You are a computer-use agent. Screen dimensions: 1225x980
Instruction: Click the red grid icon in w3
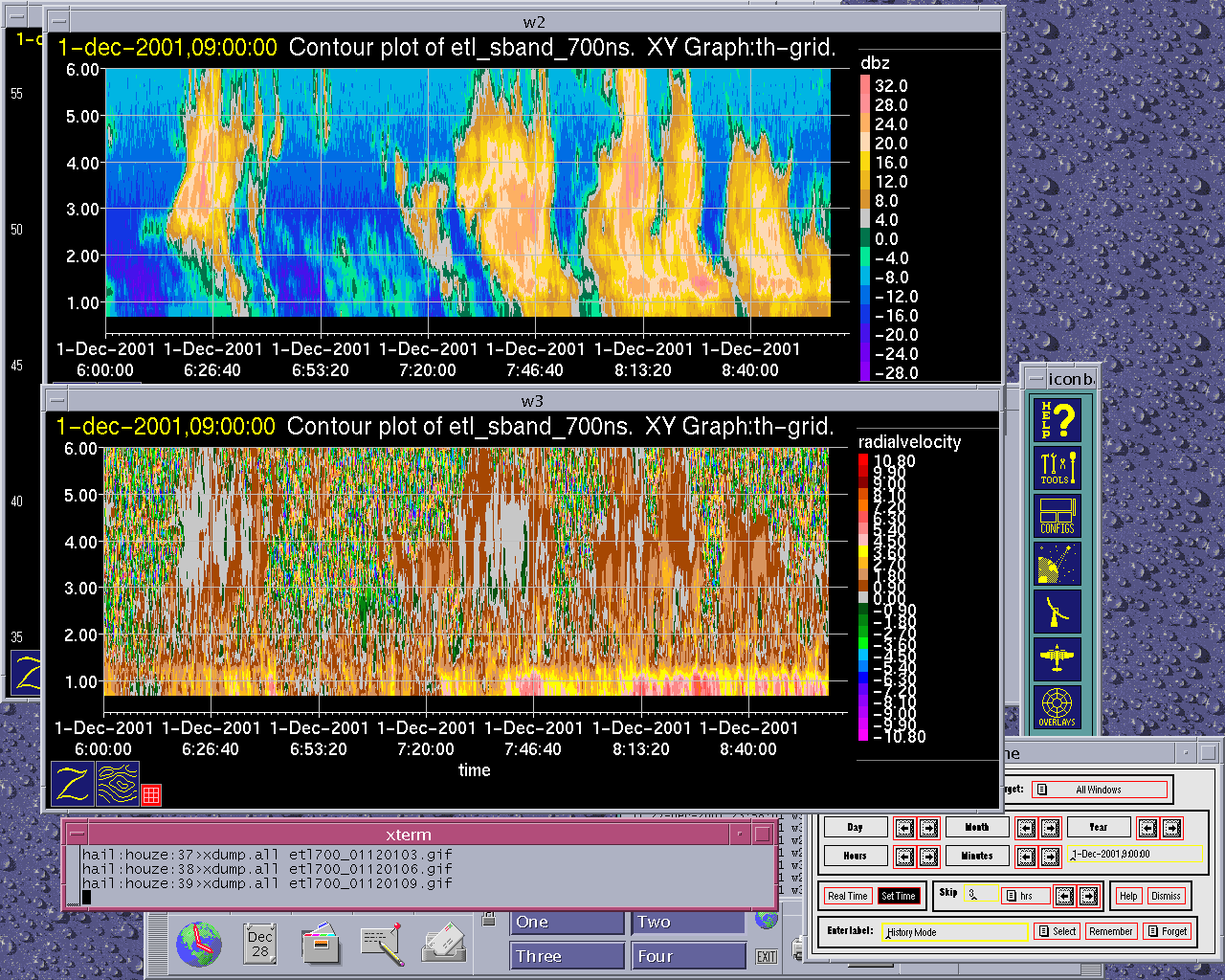151,794
